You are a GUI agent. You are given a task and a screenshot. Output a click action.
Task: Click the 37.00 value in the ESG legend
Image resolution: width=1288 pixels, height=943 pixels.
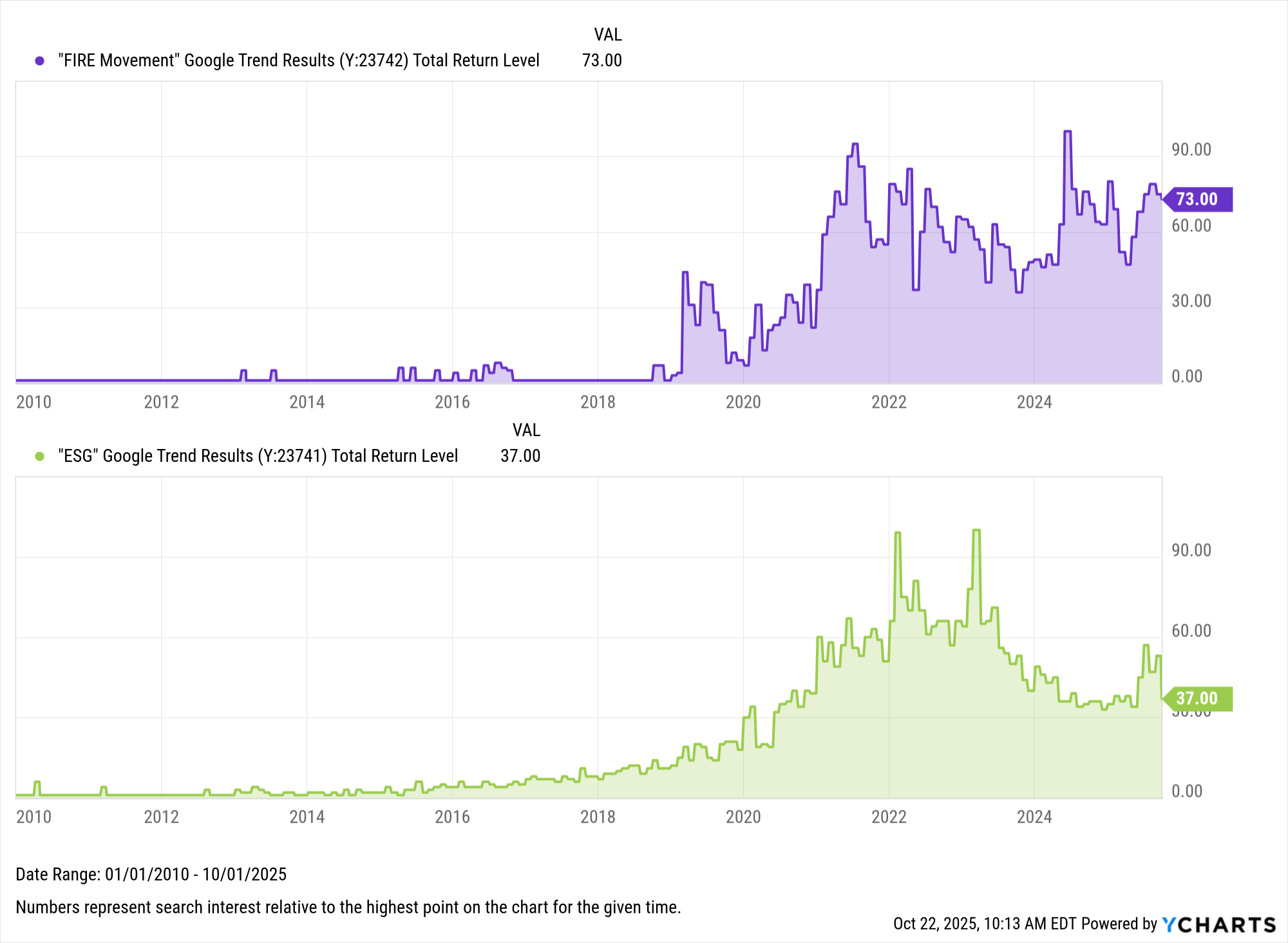point(520,456)
